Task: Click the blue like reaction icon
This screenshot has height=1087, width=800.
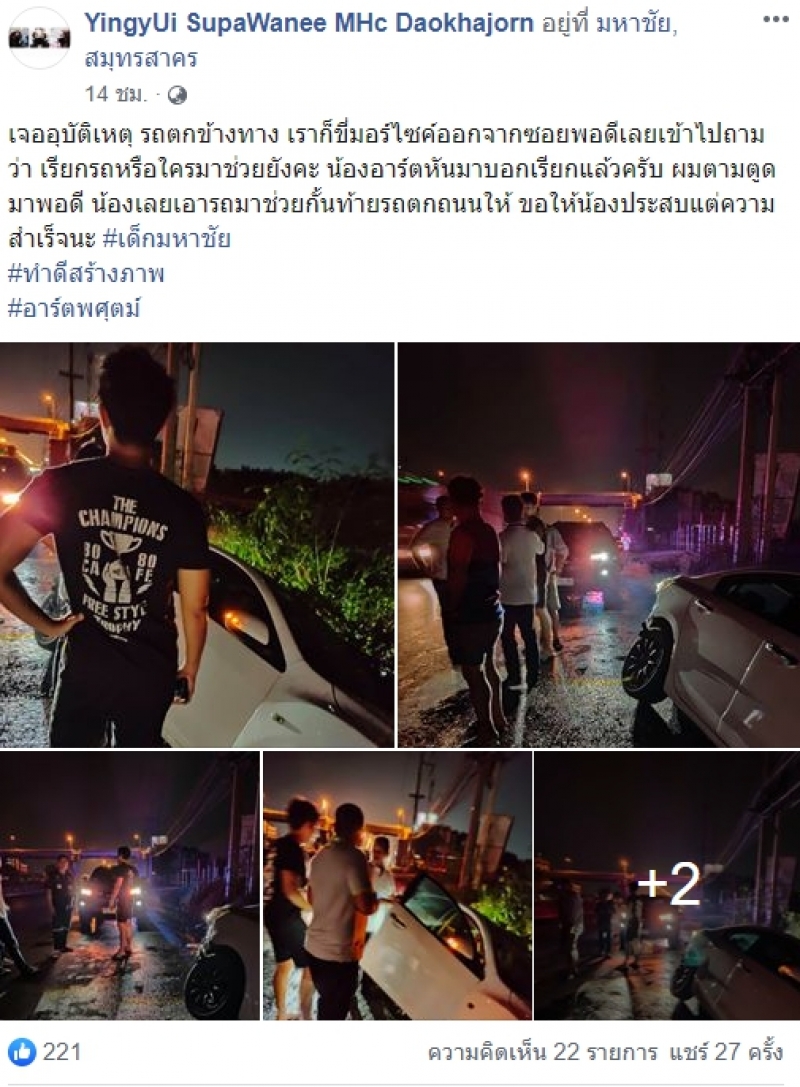Action: tap(23, 1052)
